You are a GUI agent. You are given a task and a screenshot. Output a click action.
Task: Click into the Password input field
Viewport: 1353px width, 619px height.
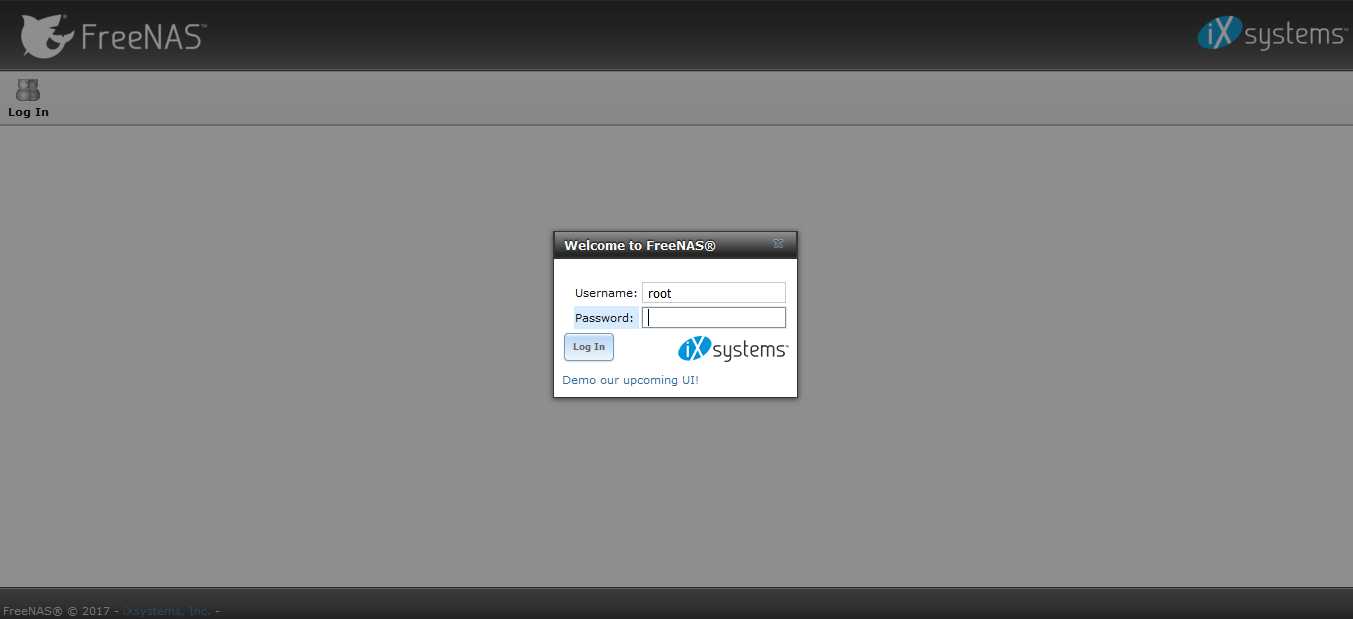[714, 318]
